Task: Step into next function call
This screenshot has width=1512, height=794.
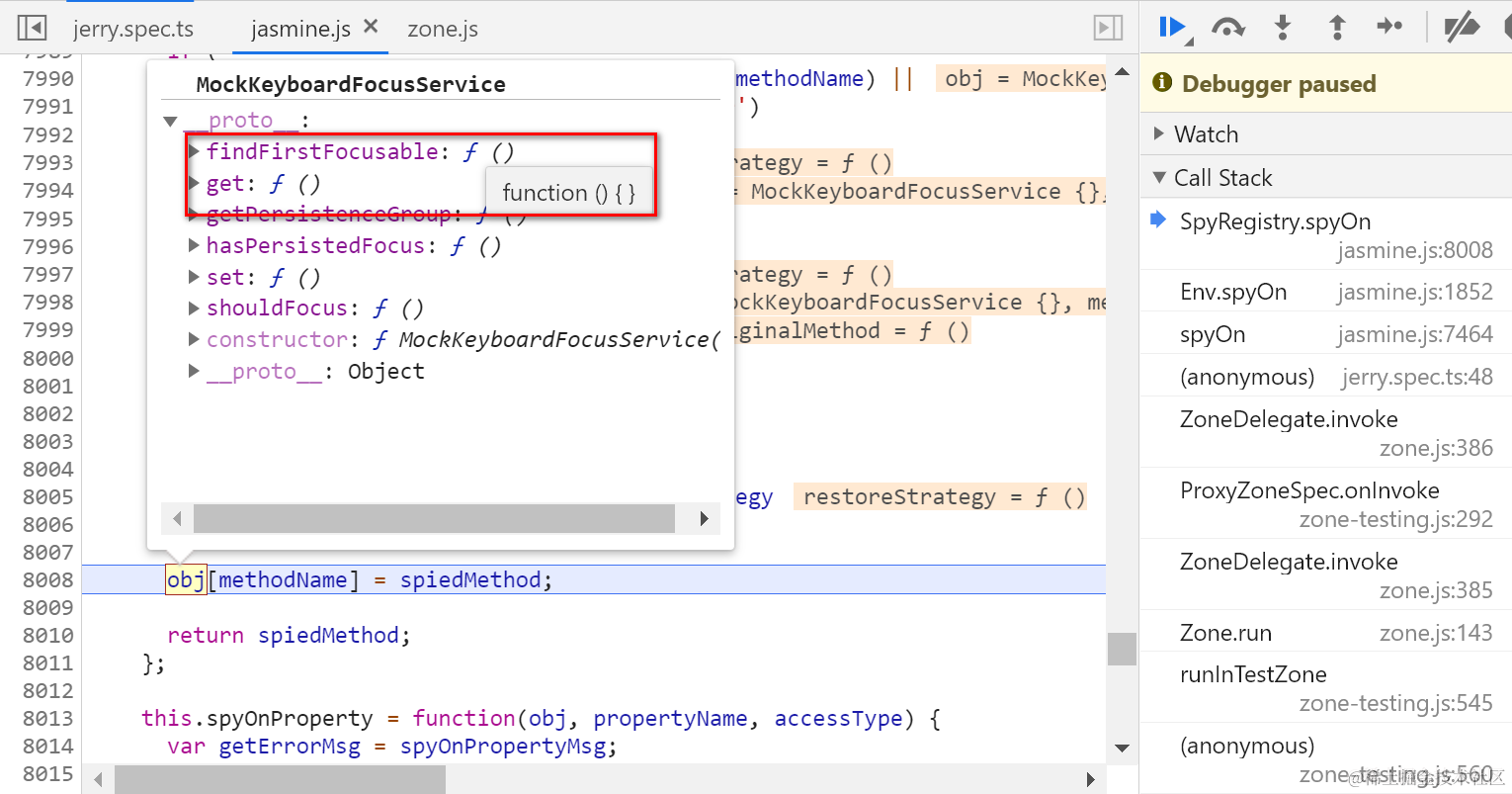Action: point(1283,28)
